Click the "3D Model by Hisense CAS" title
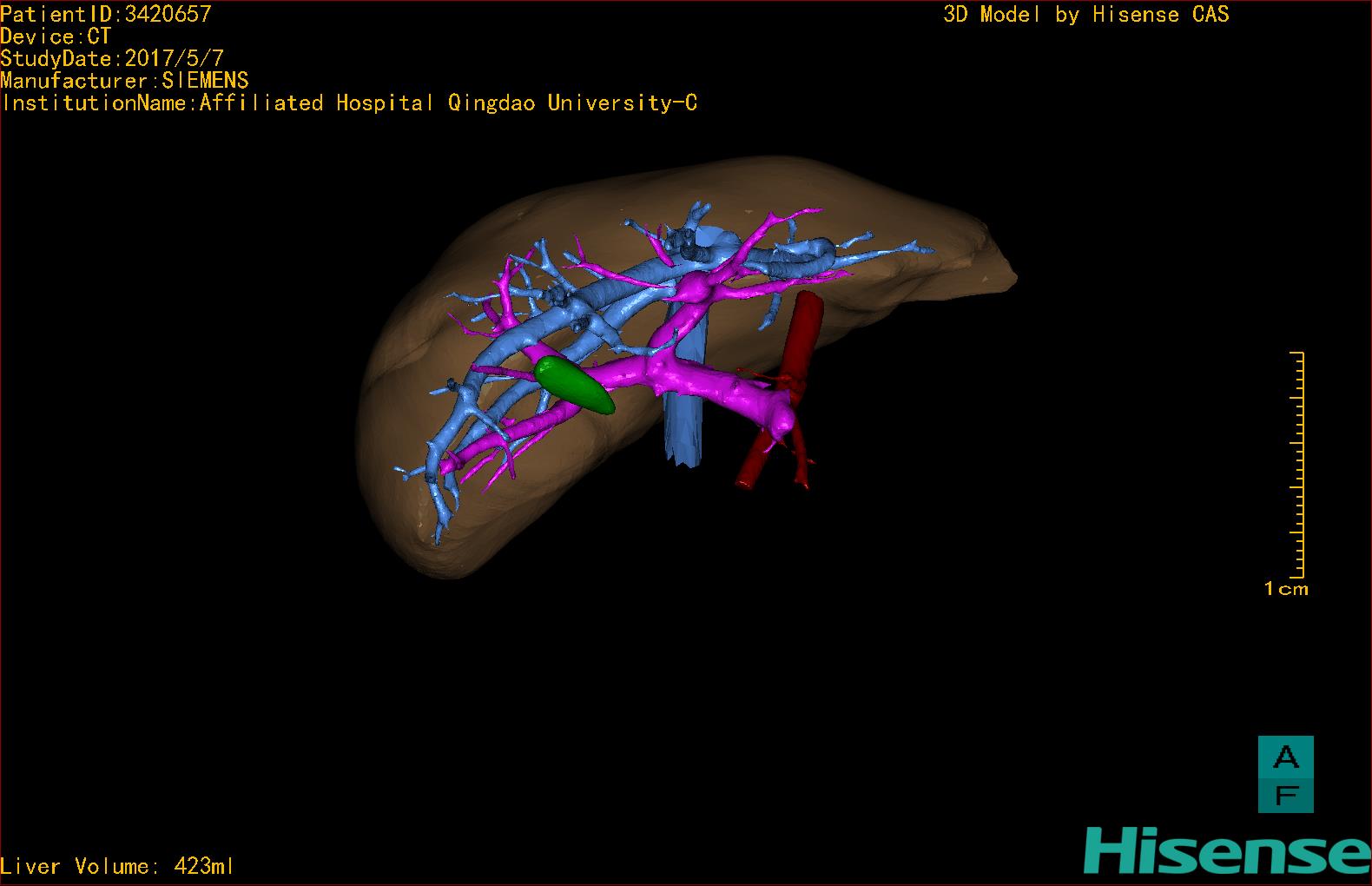Image resolution: width=1372 pixels, height=886 pixels. (1085, 14)
